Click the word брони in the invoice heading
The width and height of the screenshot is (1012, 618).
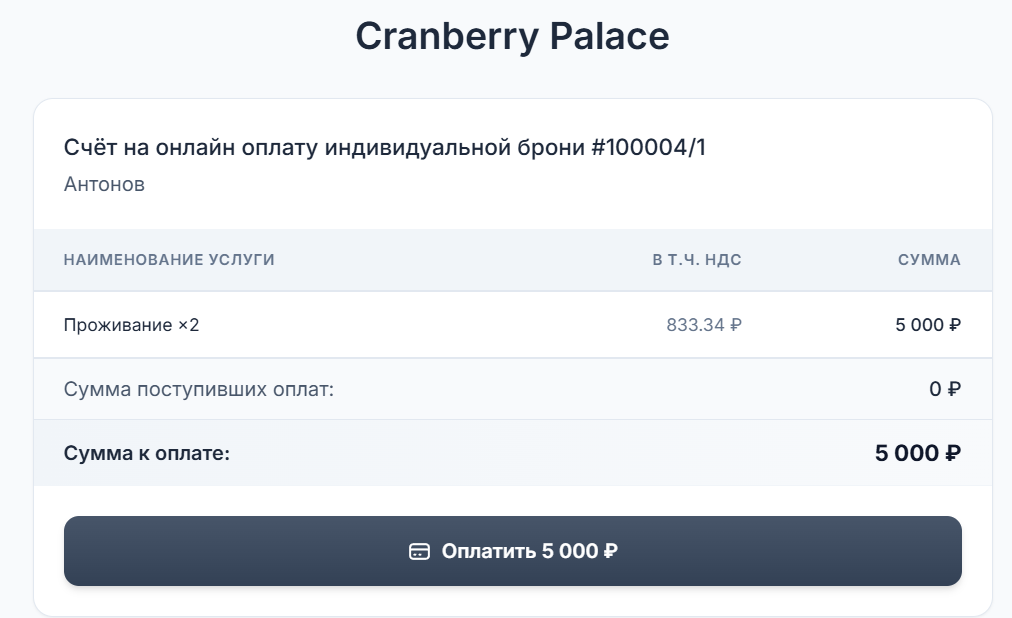coord(548,148)
